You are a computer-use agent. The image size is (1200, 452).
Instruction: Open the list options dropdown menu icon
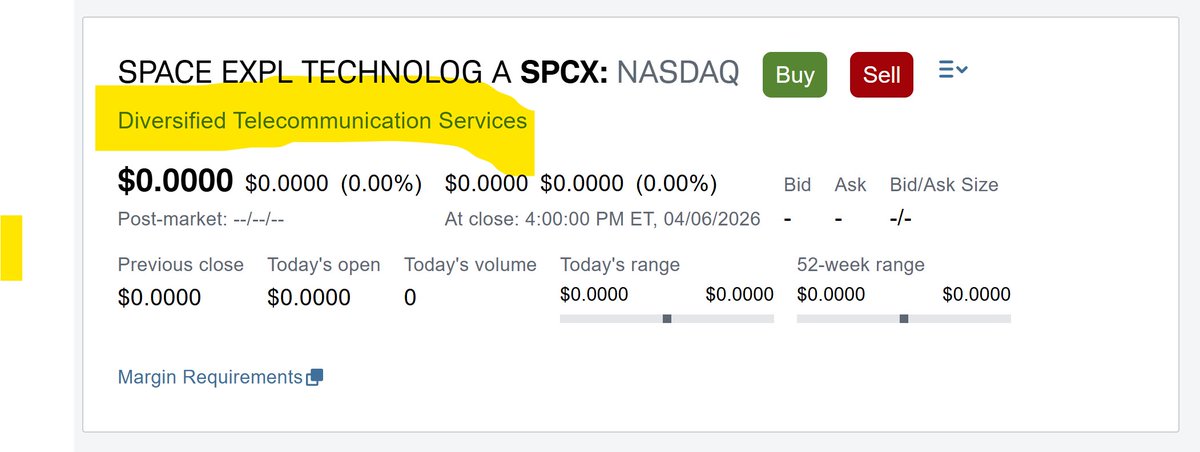[x=952, y=70]
